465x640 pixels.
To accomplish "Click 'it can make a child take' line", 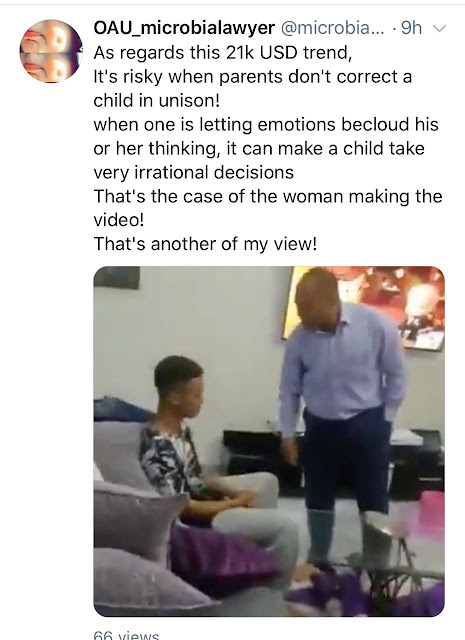I will [x=259, y=149].
